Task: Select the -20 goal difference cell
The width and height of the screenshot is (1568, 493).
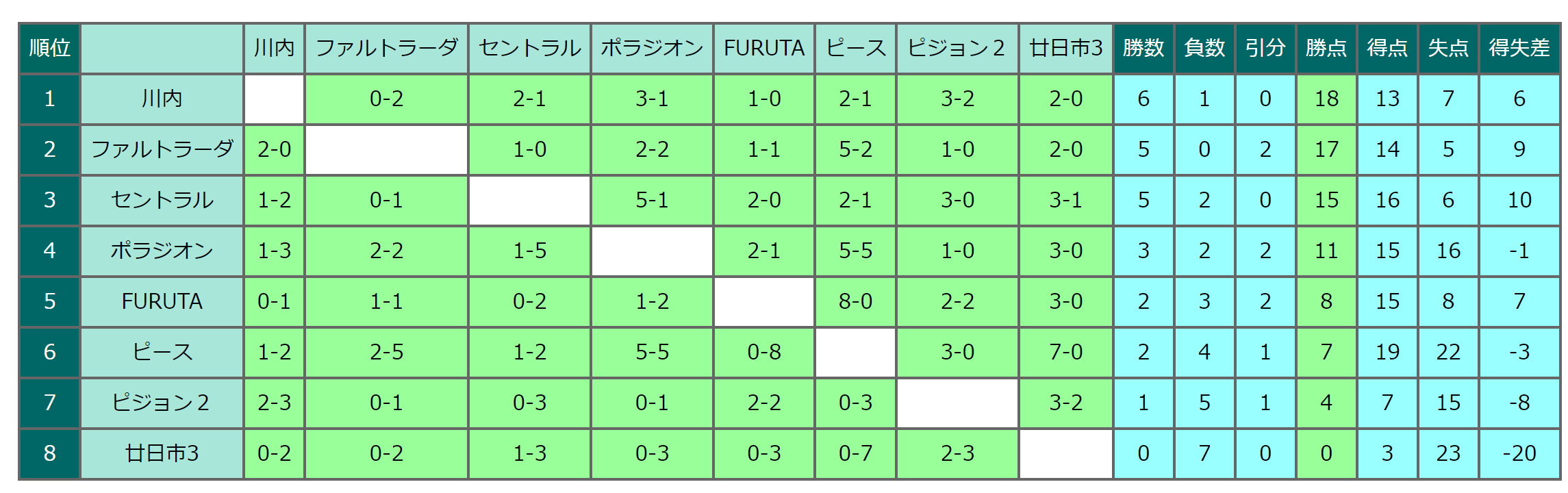Action: [1519, 453]
